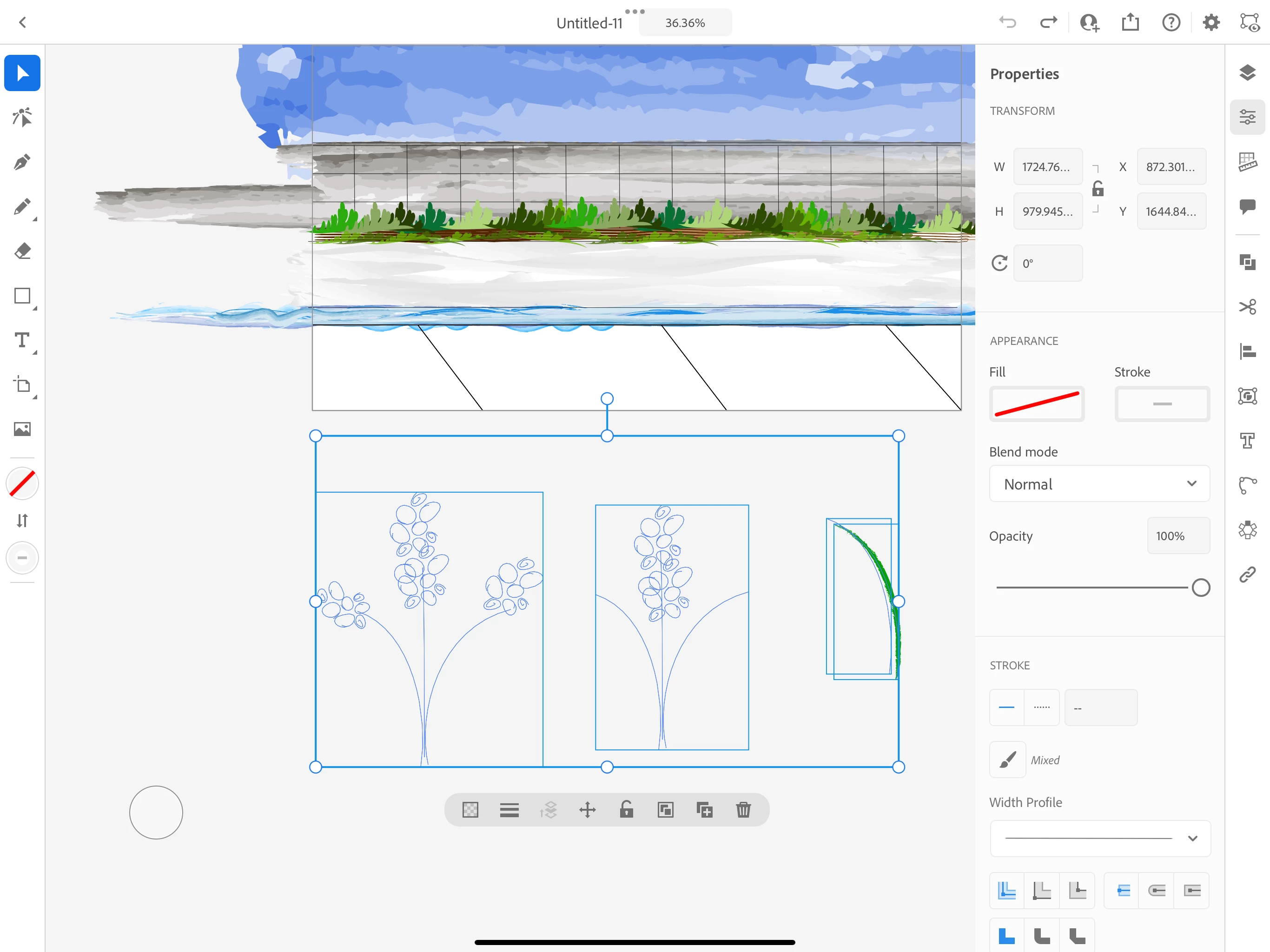Image resolution: width=1270 pixels, height=952 pixels.
Task: Delete selection with trash icon
Action: click(743, 810)
